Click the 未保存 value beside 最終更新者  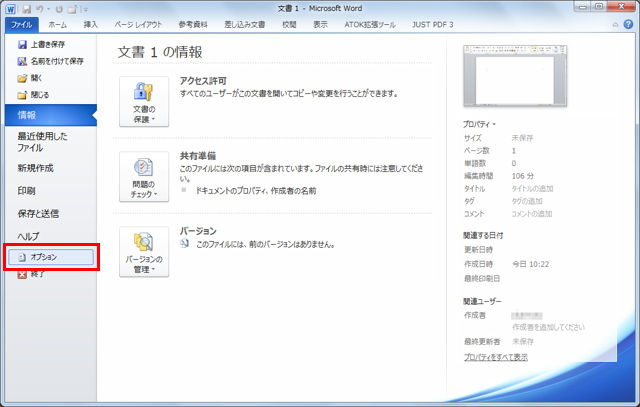pos(523,341)
